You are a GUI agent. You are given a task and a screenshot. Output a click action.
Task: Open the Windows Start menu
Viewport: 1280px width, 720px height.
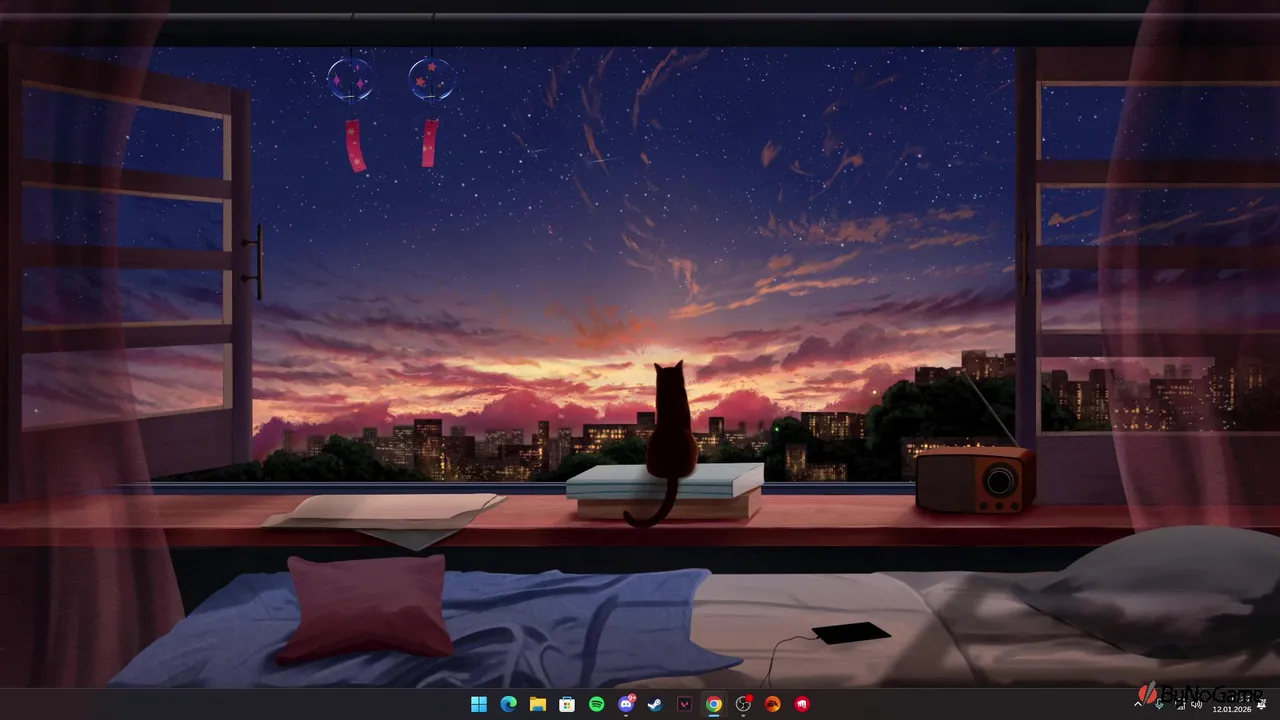point(479,704)
